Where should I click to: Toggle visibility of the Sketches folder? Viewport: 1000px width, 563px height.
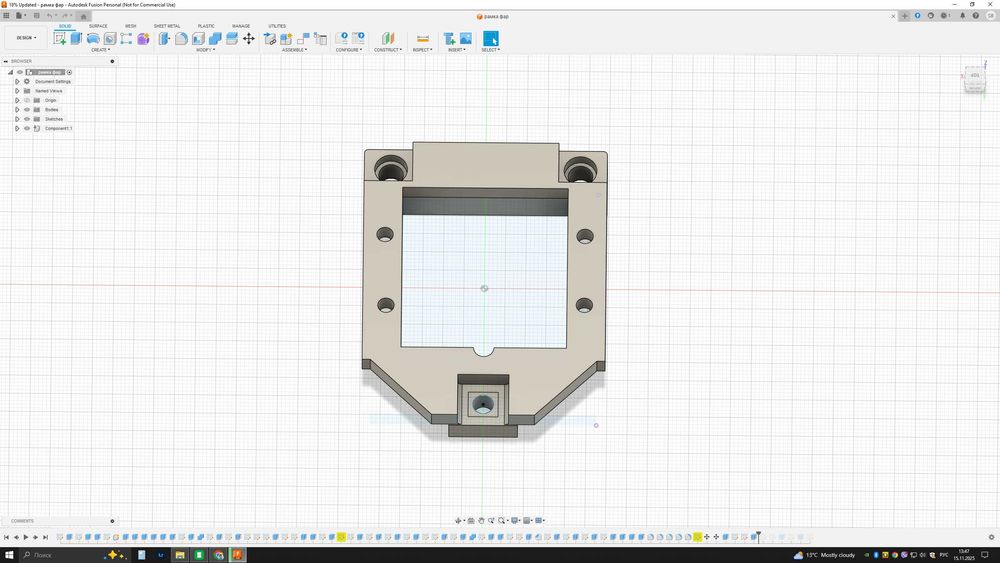(x=27, y=119)
